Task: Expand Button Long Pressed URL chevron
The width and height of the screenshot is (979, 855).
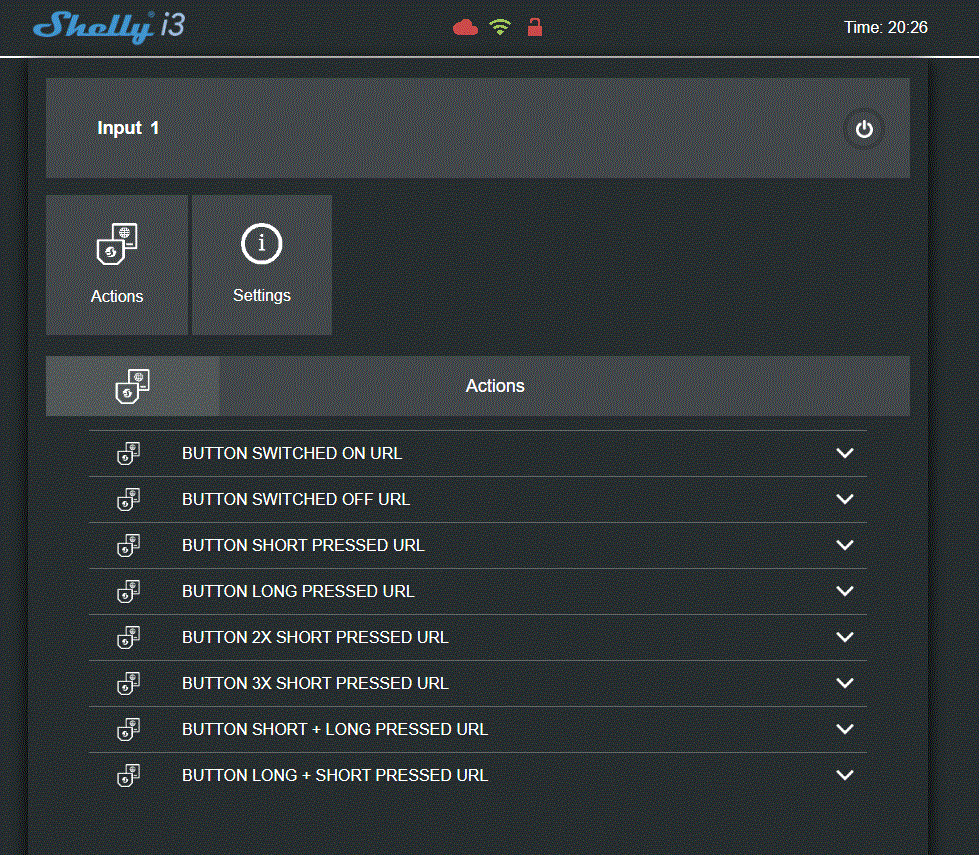Action: (845, 591)
